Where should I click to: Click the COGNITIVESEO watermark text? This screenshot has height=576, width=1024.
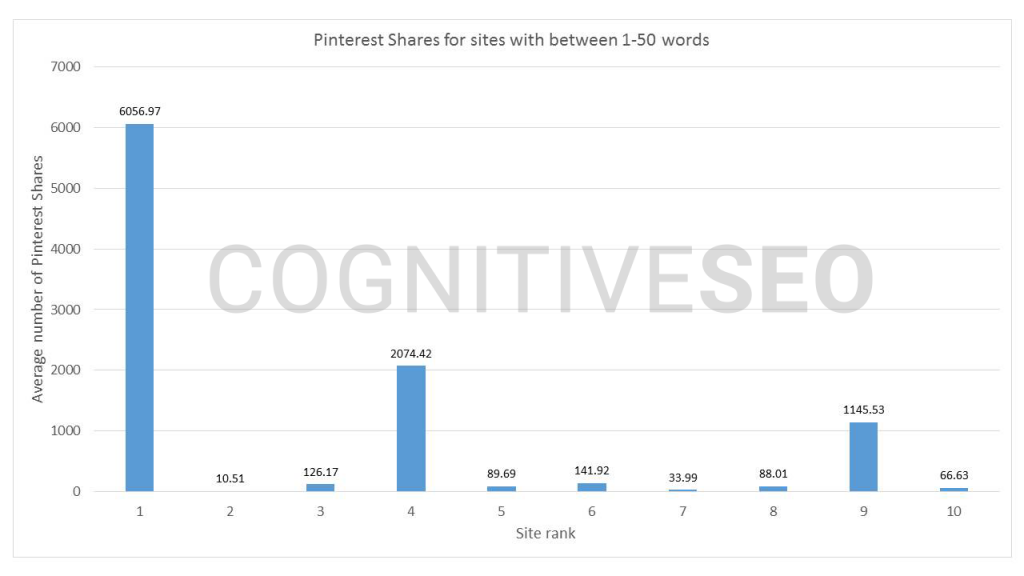point(541,279)
